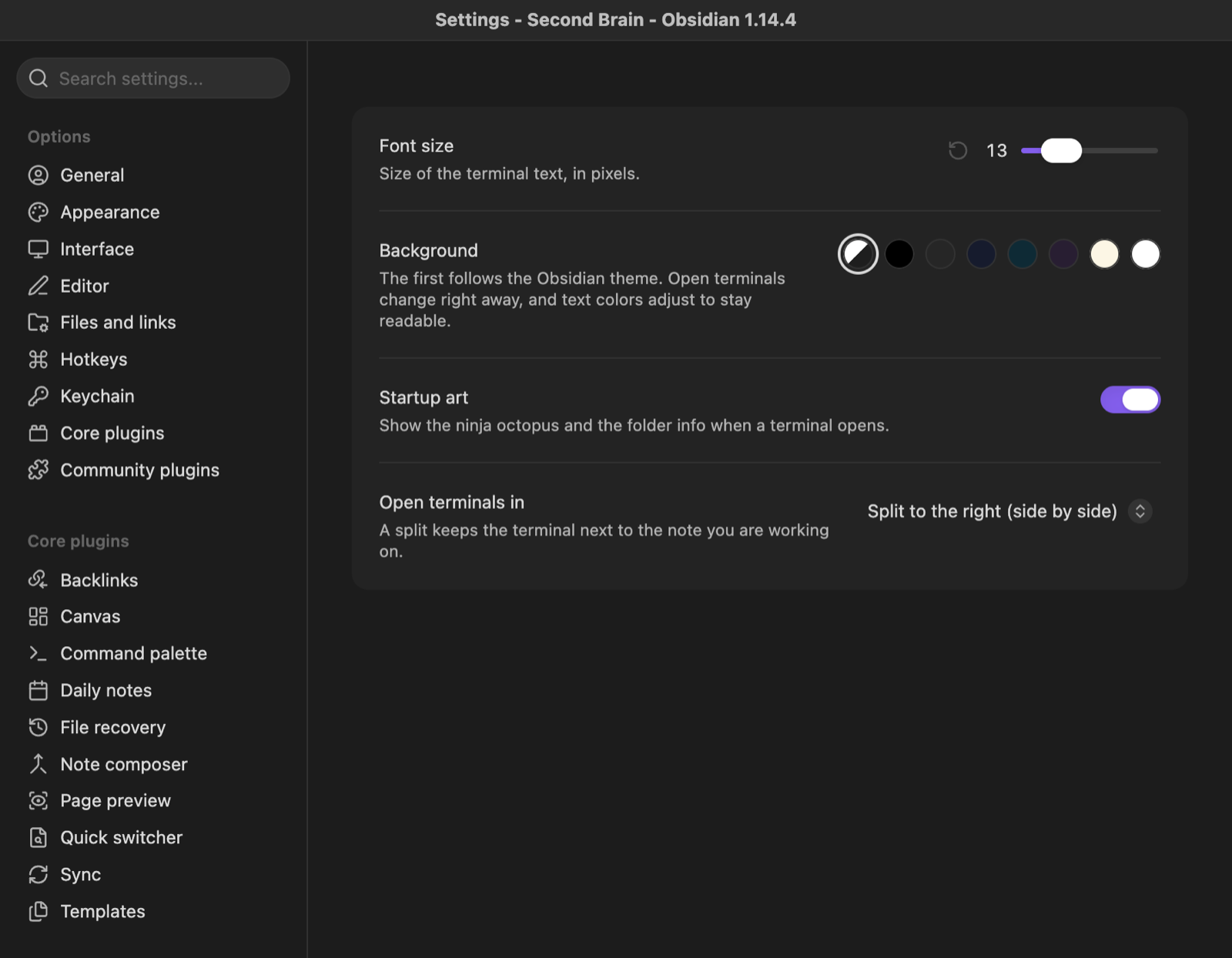1232x958 pixels.
Task: Click the Page preview eye-scan icon
Action: [38, 801]
